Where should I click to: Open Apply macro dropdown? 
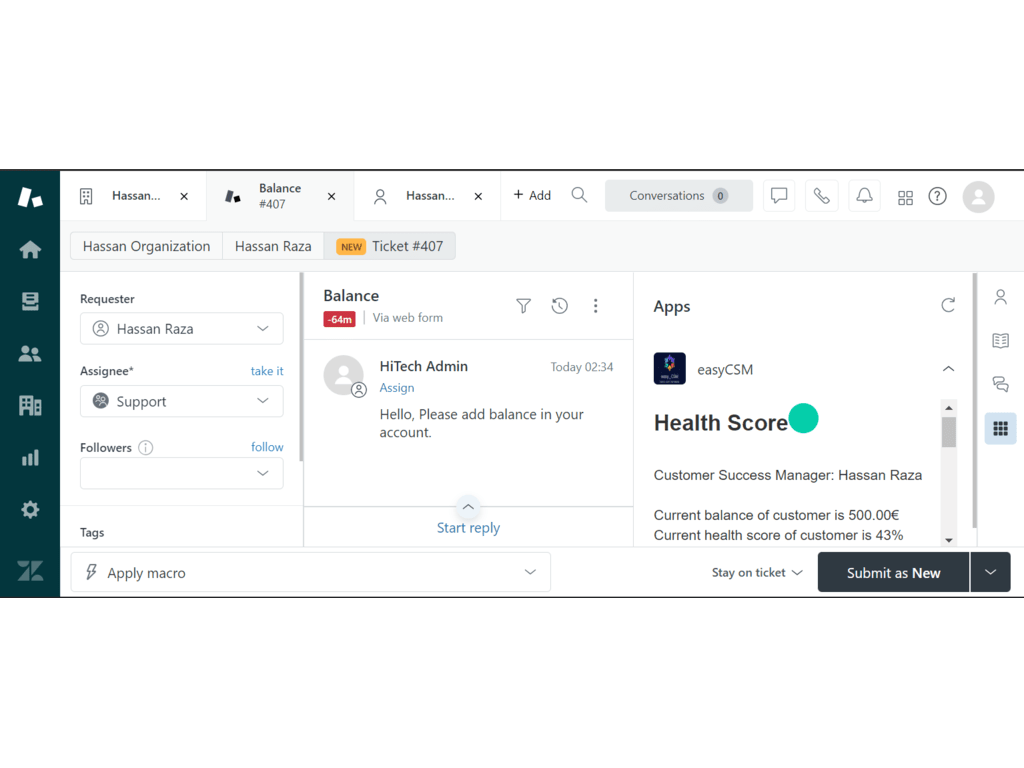tap(310, 572)
